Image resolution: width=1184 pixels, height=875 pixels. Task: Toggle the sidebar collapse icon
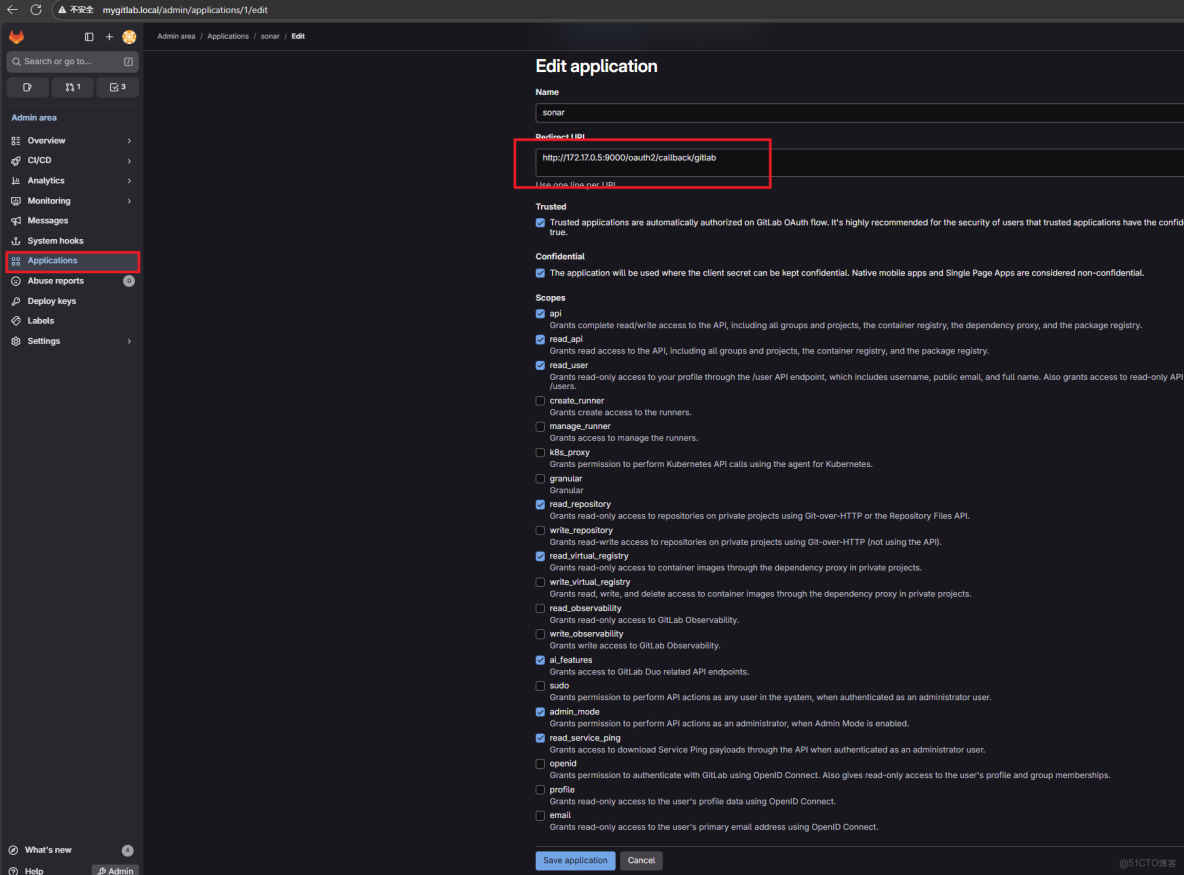click(x=88, y=36)
